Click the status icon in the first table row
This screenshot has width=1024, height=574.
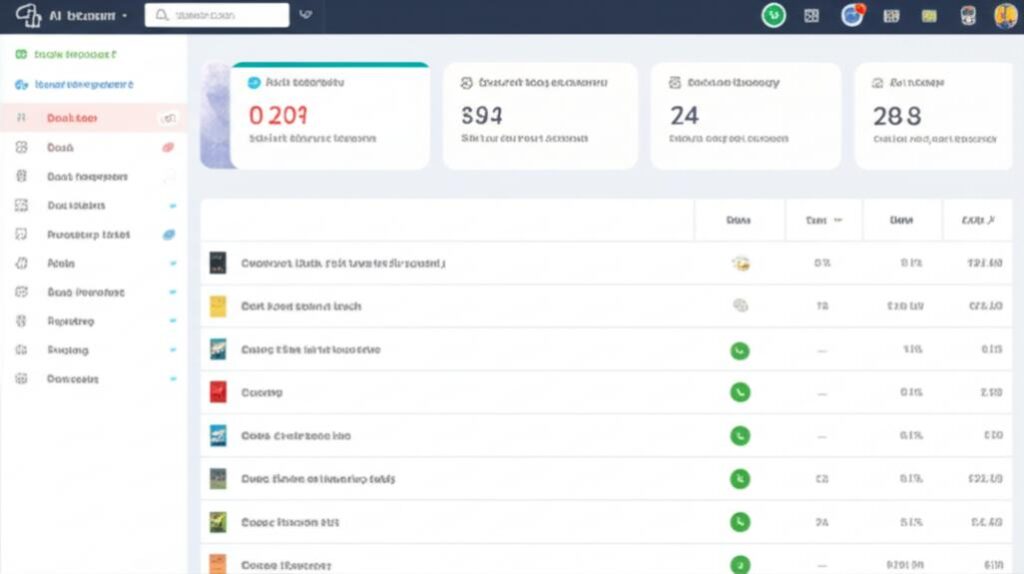pos(740,264)
